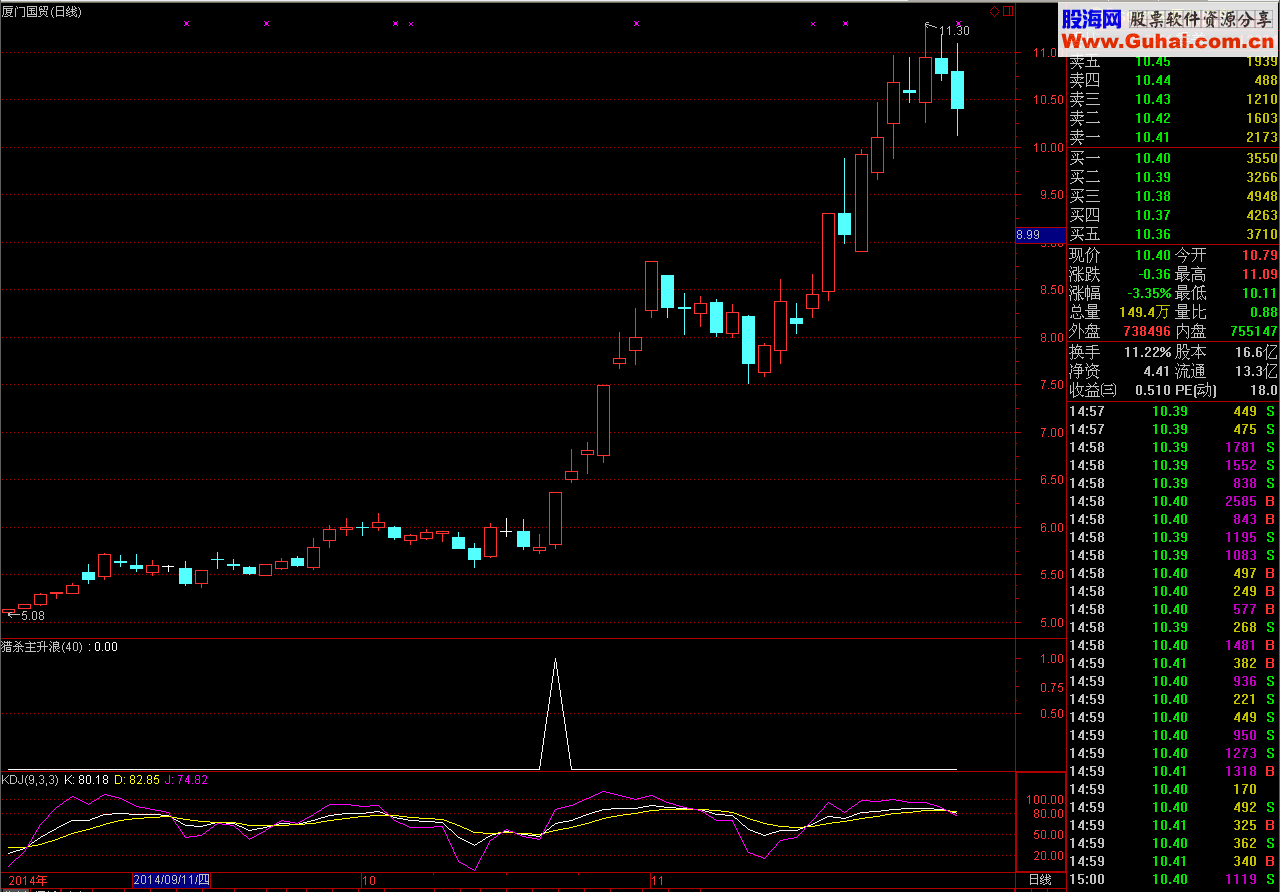Image resolution: width=1280 pixels, height=892 pixels.
Task: Click the 涨幅 percentage -3.35%
Action: coord(1149,293)
